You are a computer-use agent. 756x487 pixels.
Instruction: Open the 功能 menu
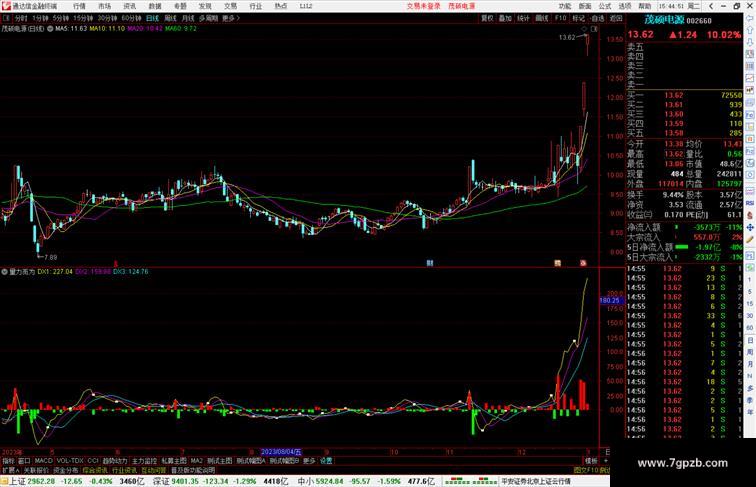(565, 6)
